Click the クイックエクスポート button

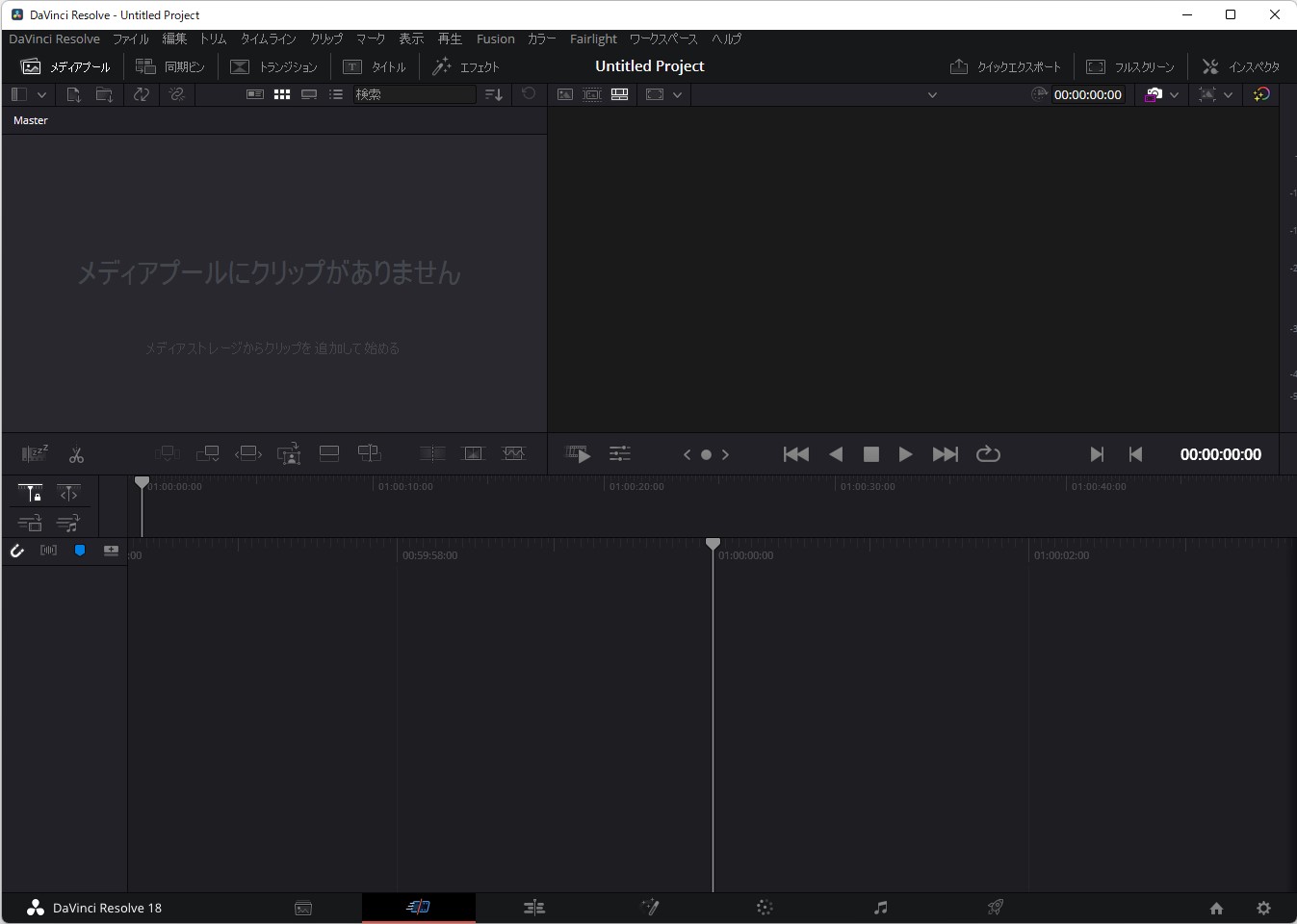click(1006, 66)
